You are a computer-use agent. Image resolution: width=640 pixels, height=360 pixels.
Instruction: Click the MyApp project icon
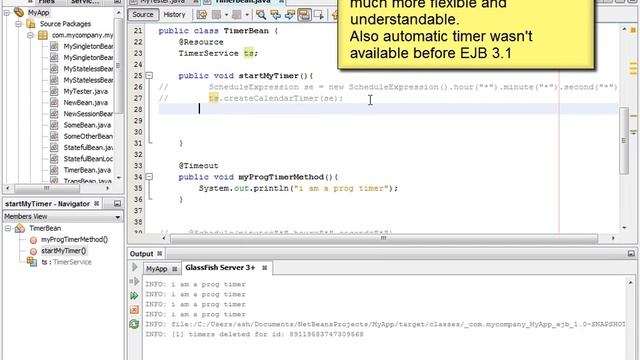19,12
